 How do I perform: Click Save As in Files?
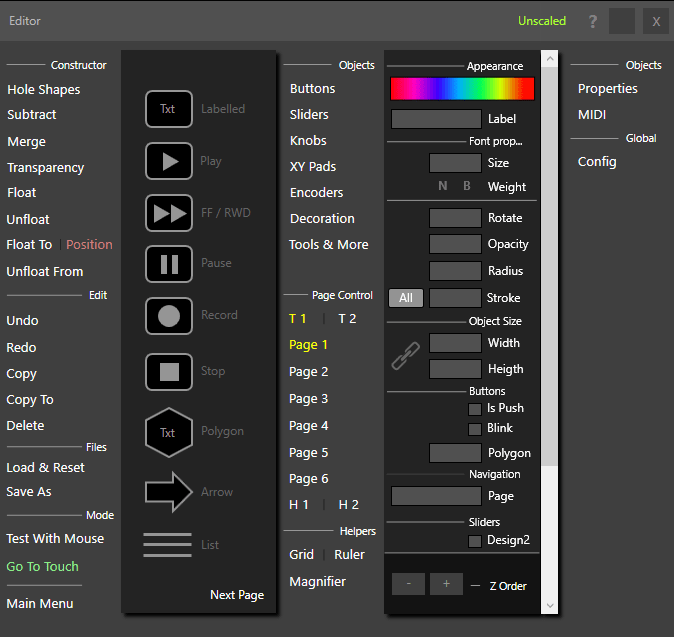click(29, 492)
